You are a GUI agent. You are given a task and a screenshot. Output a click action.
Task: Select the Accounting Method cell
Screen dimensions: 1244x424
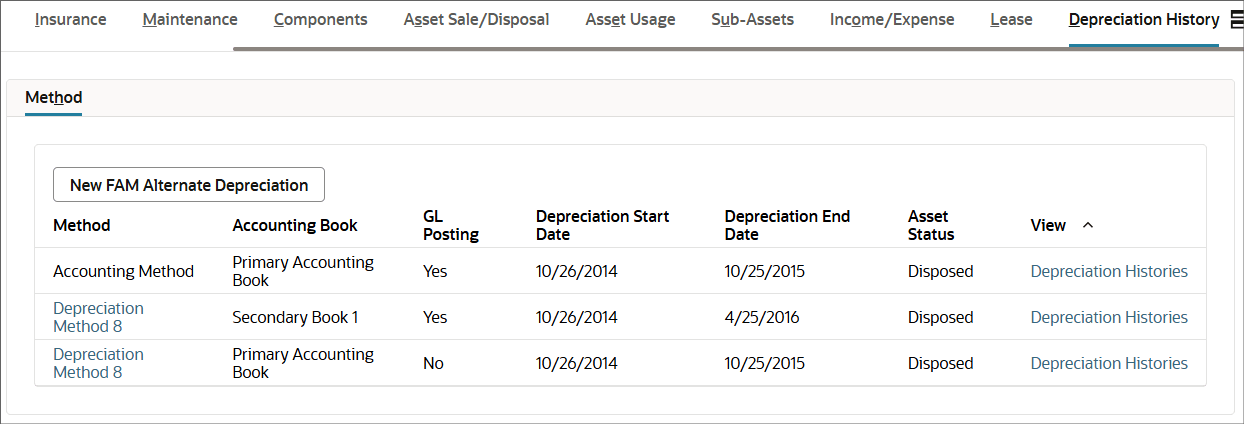[124, 271]
